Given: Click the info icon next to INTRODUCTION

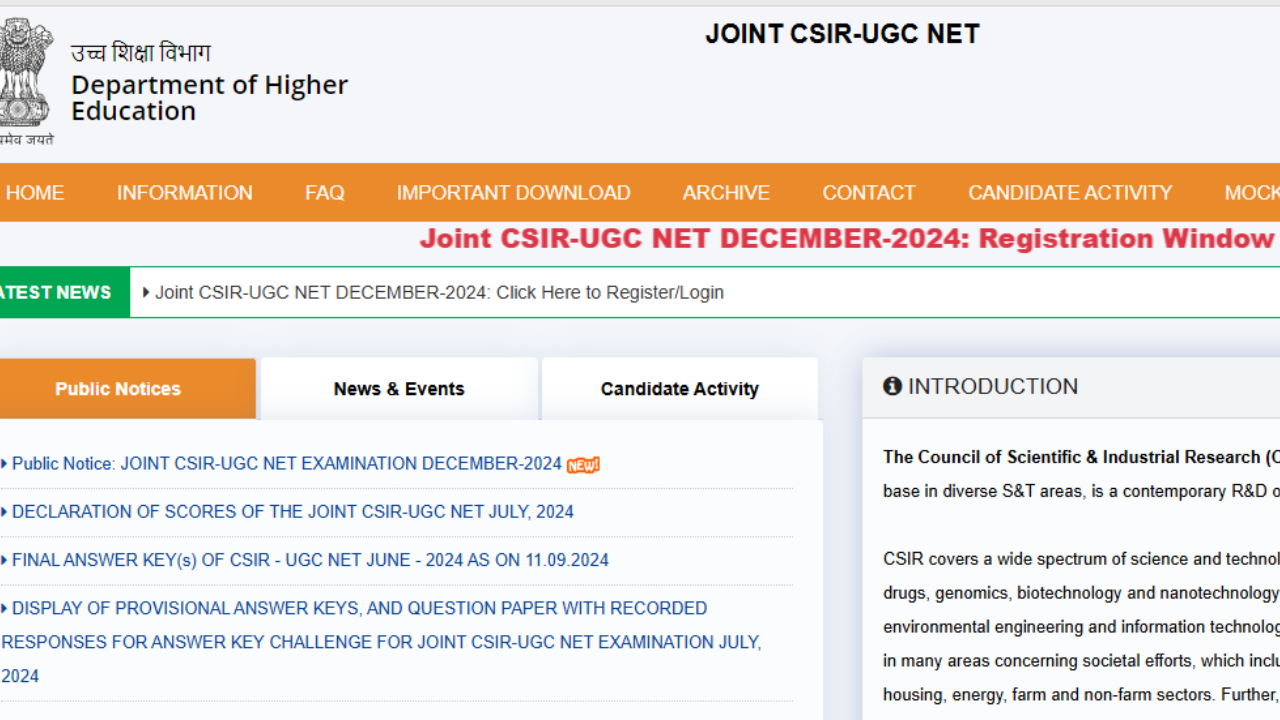Looking at the screenshot, I should click(x=892, y=386).
